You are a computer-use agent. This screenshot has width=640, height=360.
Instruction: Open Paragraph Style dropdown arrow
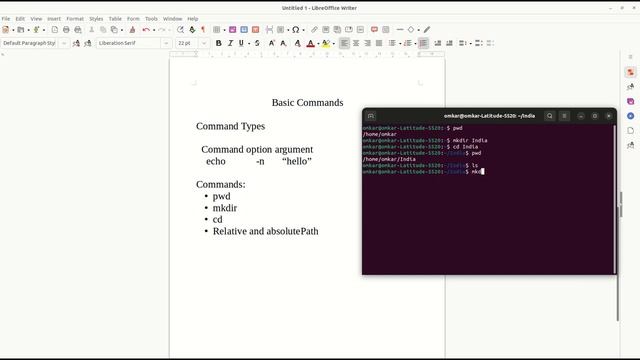pyautogui.click(x=64, y=43)
